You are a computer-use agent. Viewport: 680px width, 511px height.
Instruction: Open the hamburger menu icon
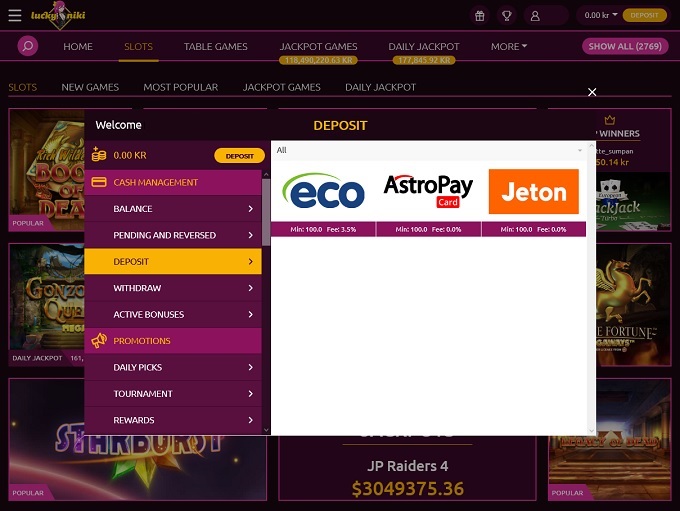click(x=15, y=15)
